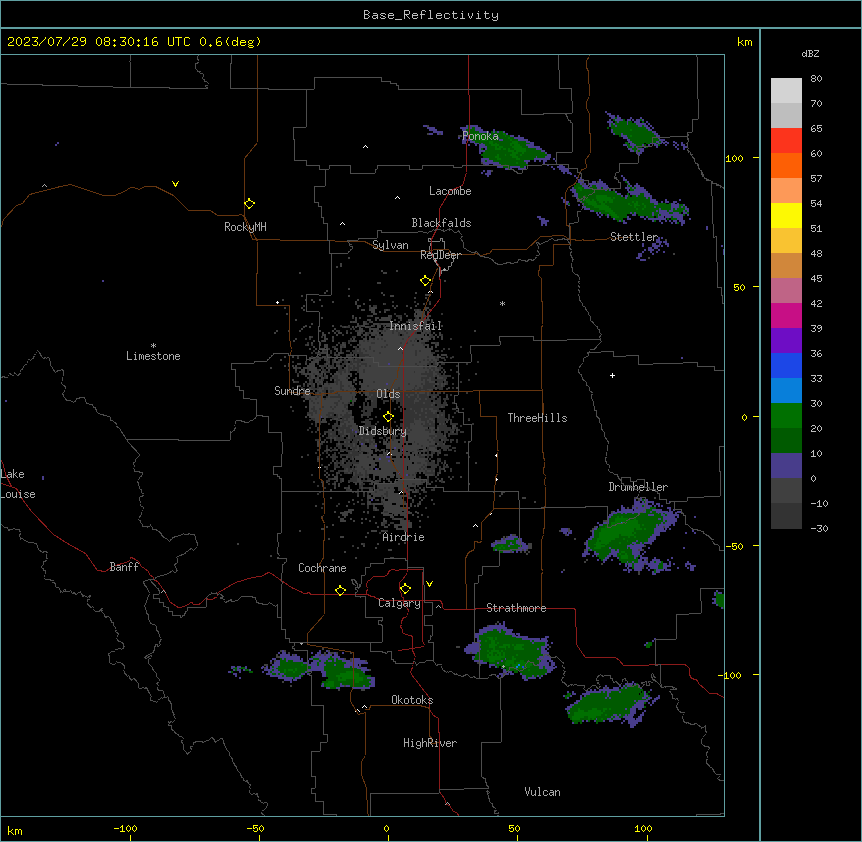Click the red swatch between 65 and 60 dBZ
This screenshot has width=862, height=842.
(x=786, y=140)
